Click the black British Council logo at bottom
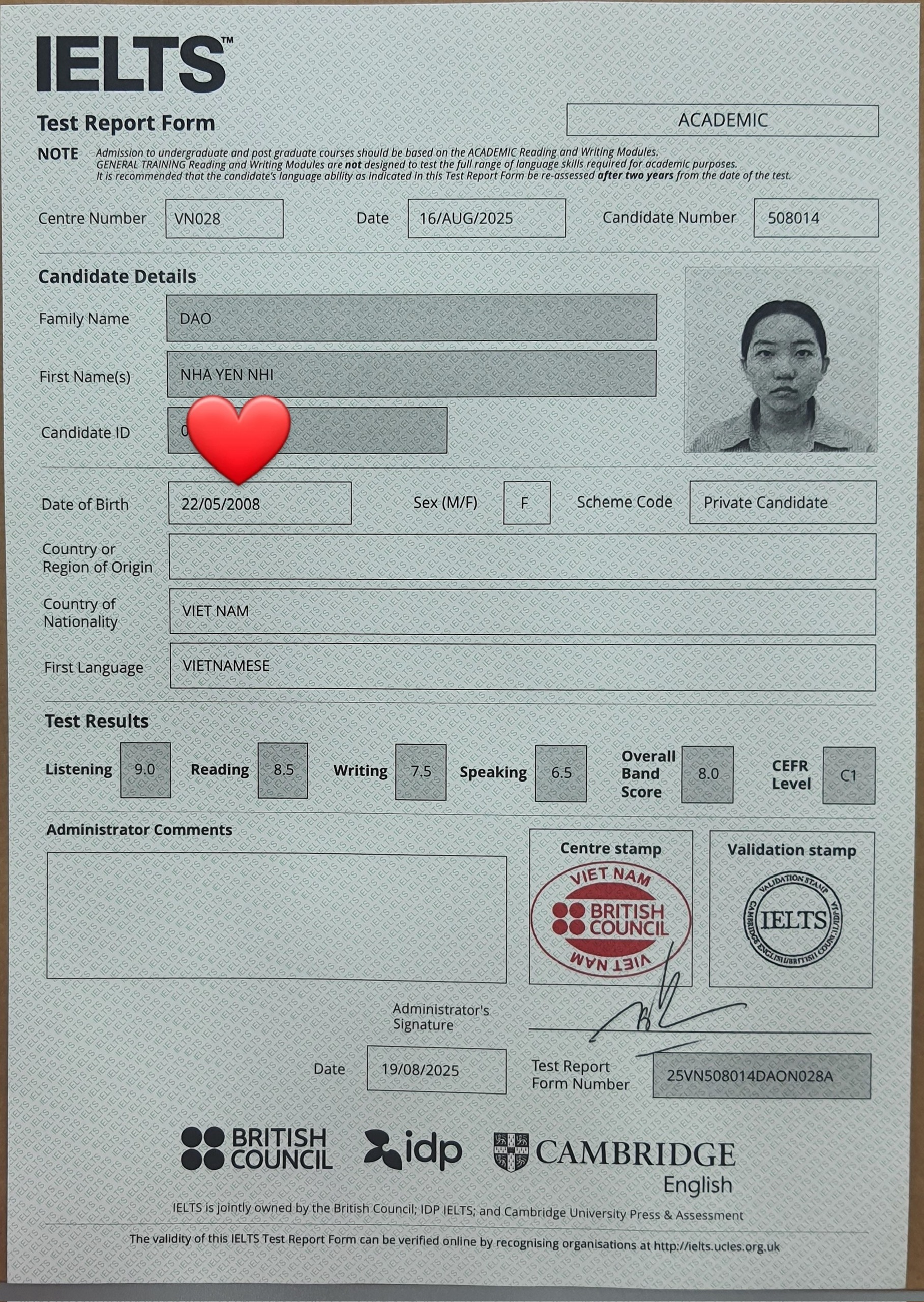The image size is (924, 1302). 257,1149
